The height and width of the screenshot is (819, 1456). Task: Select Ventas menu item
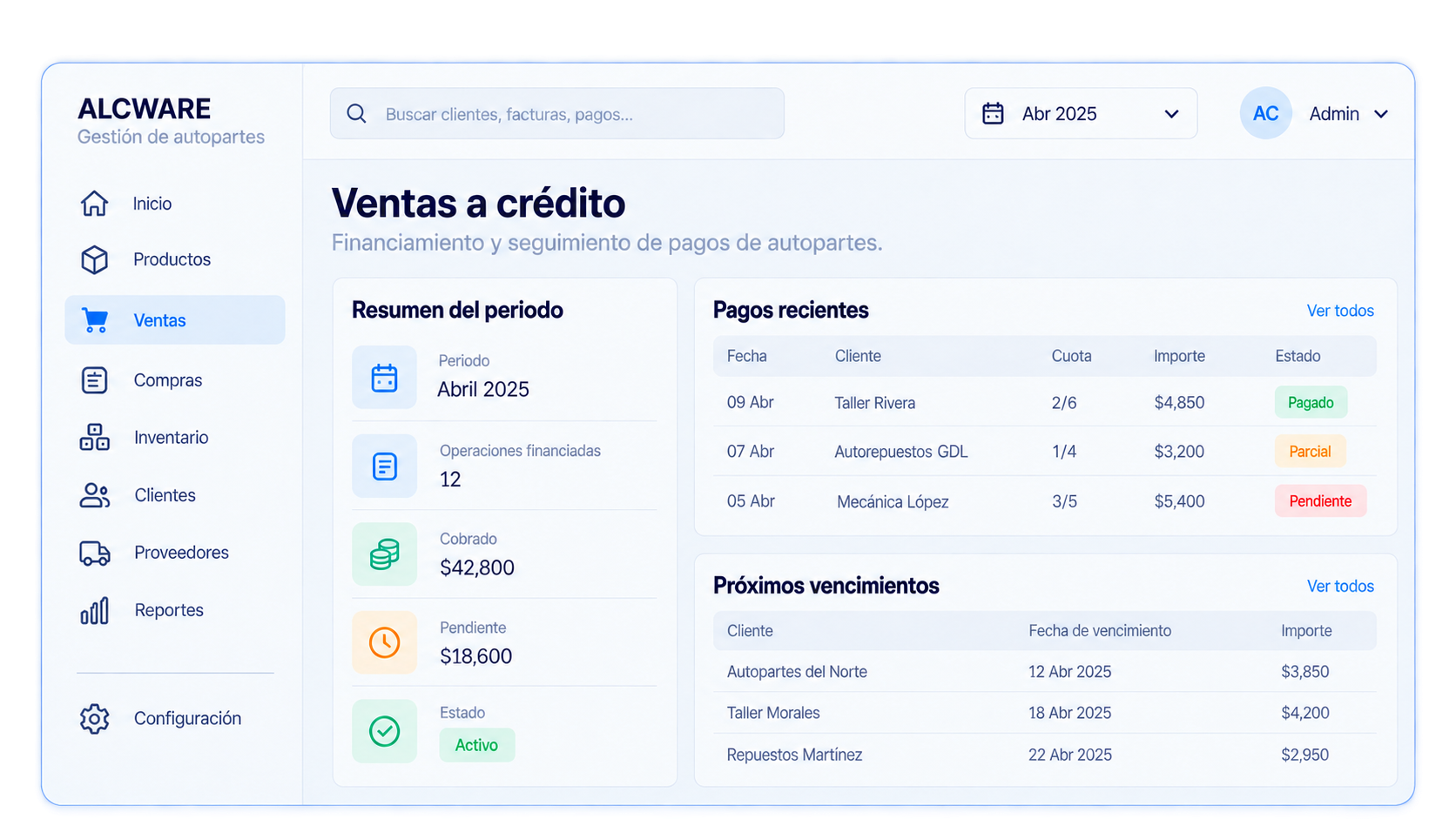[x=174, y=319]
